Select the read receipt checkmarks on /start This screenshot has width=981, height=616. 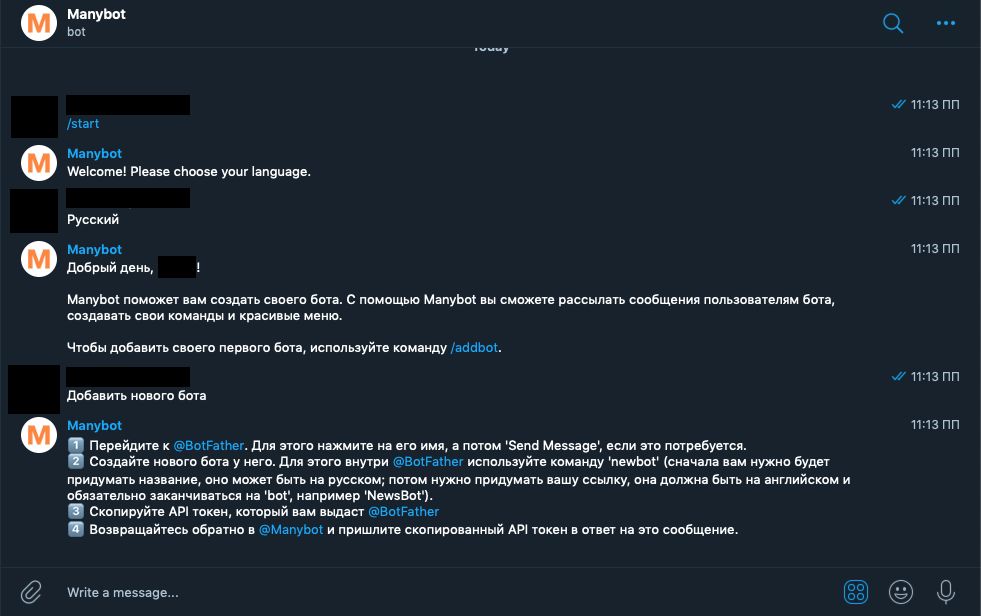tap(897, 104)
